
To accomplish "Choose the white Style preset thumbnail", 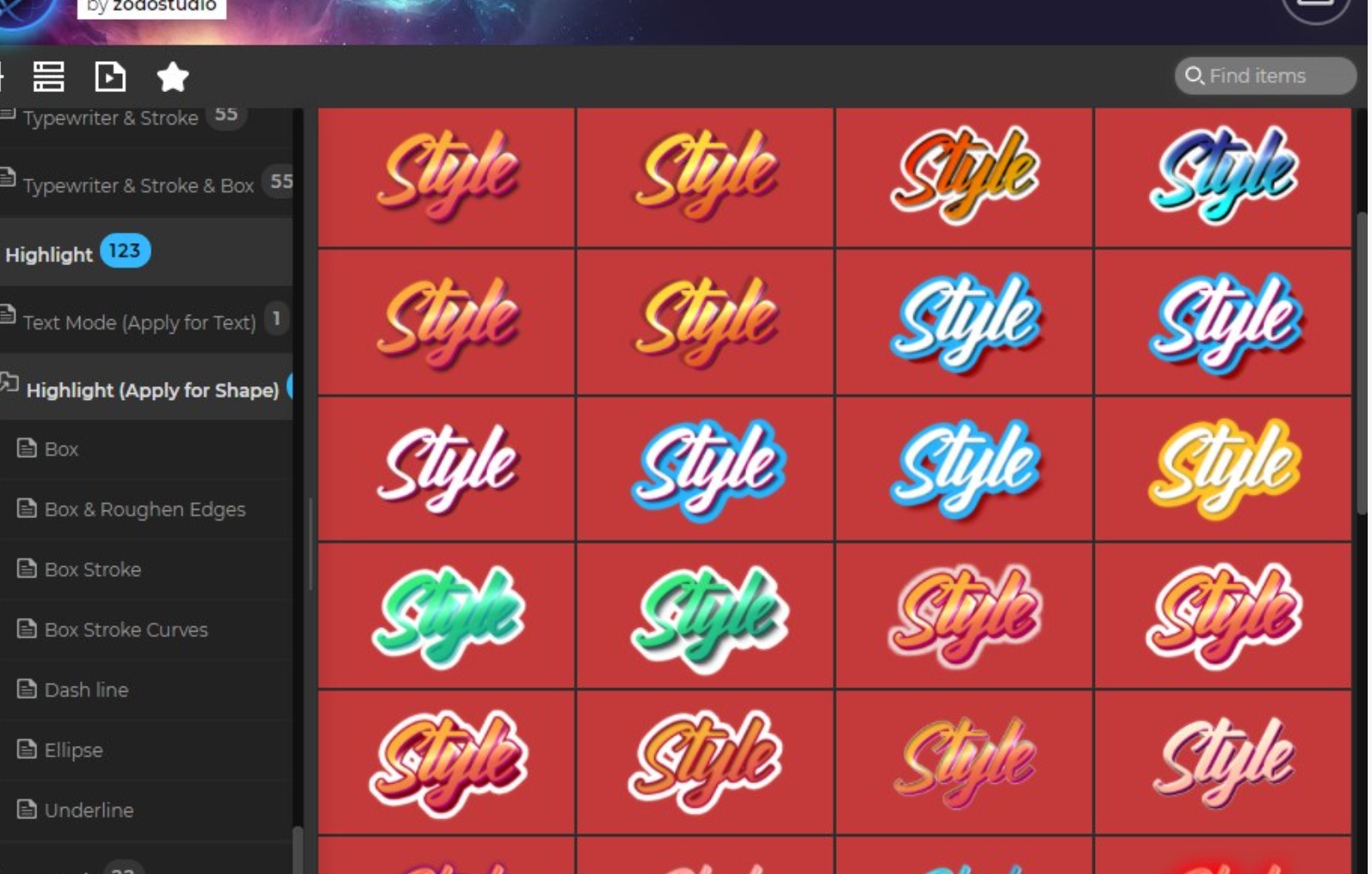I will click(x=447, y=469).
